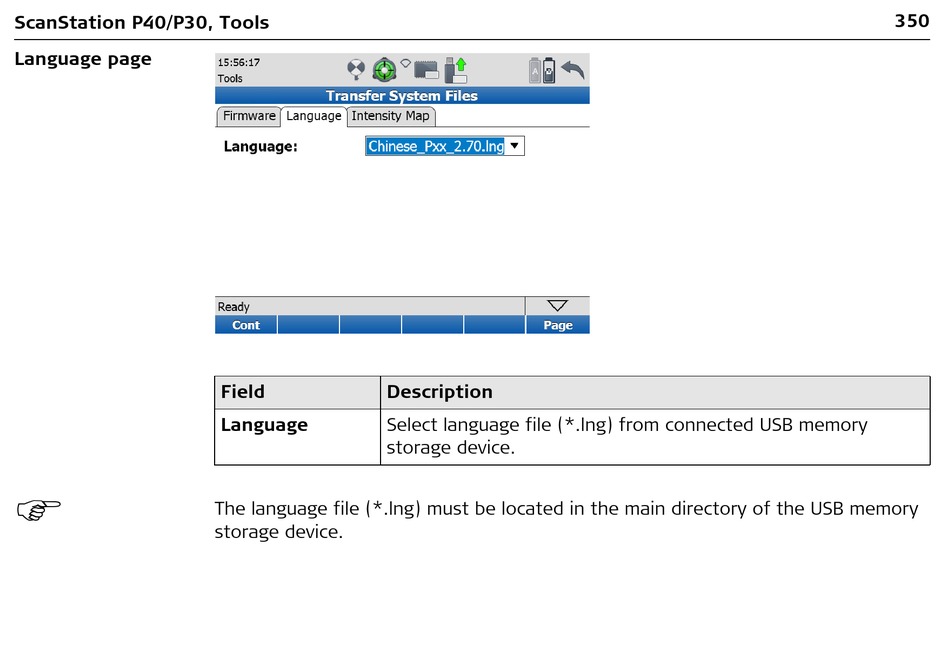Click the note about the main directory
The image size is (950, 648).
tap(566, 520)
